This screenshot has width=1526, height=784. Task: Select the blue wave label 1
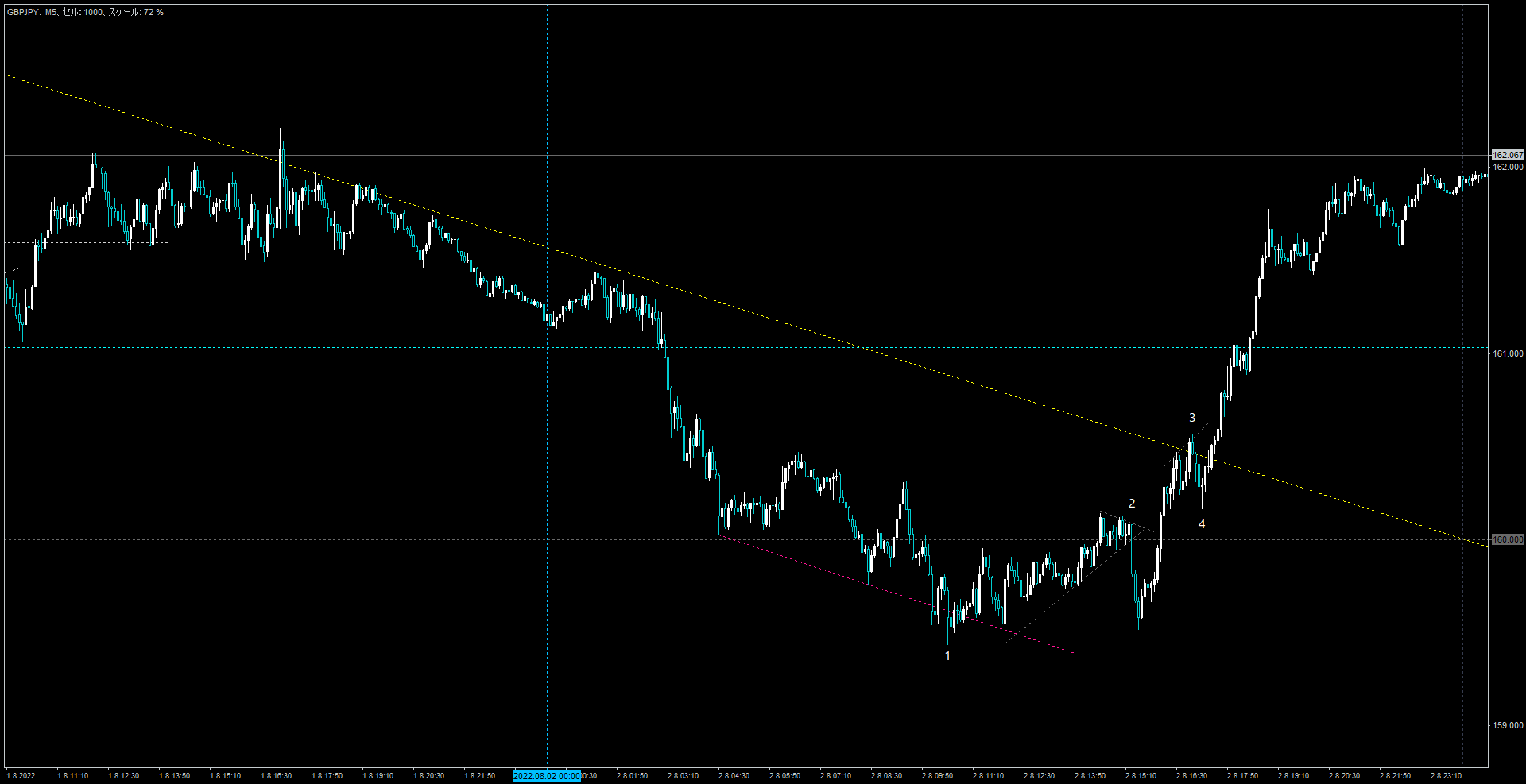(x=947, y=656)
